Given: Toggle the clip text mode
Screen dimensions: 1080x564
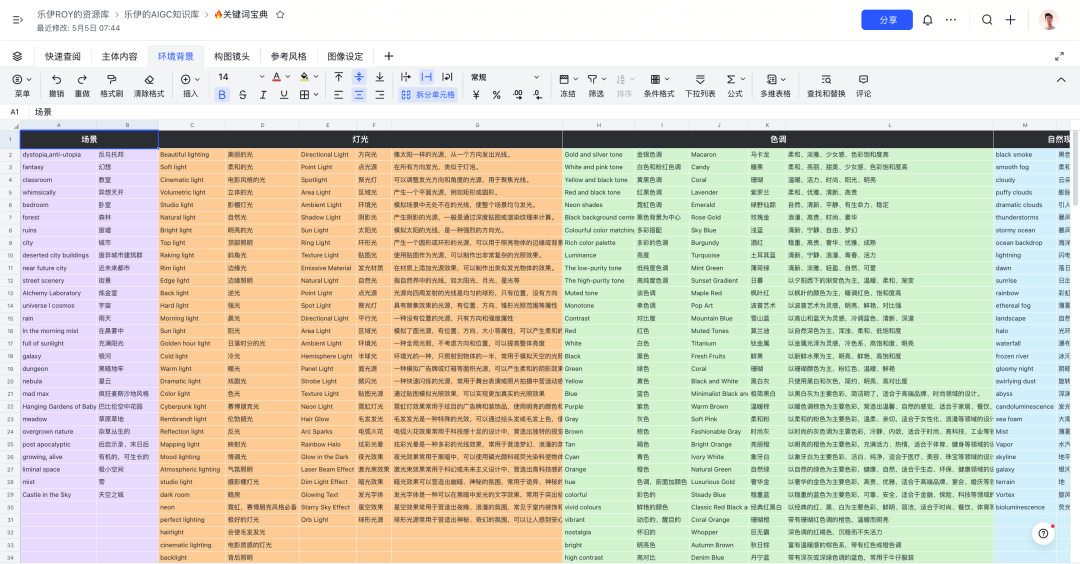Looking at the screenshot, I should pyautogui.click(x=426, y=77).
